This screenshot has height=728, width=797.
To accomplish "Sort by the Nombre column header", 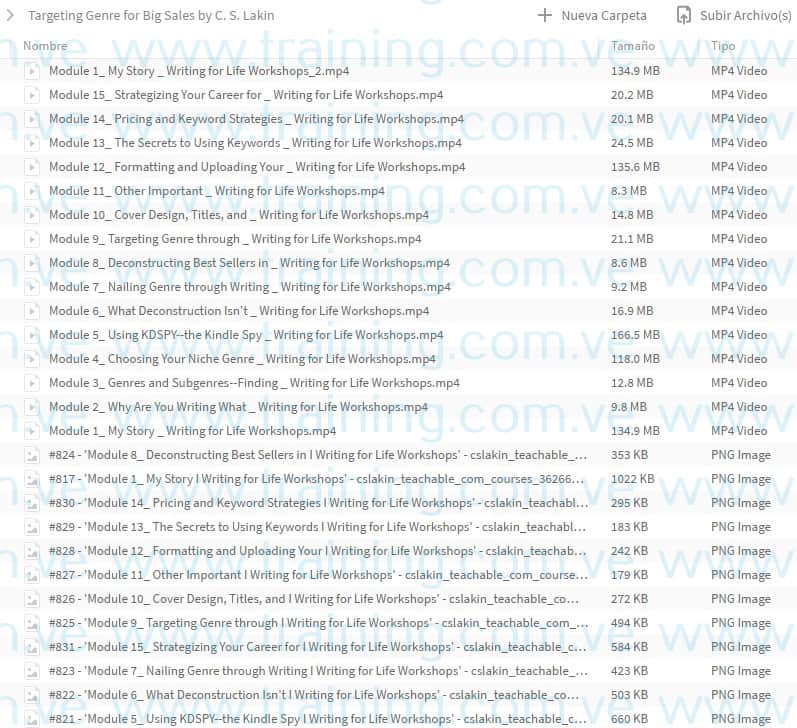I will (x=45, y=46).
